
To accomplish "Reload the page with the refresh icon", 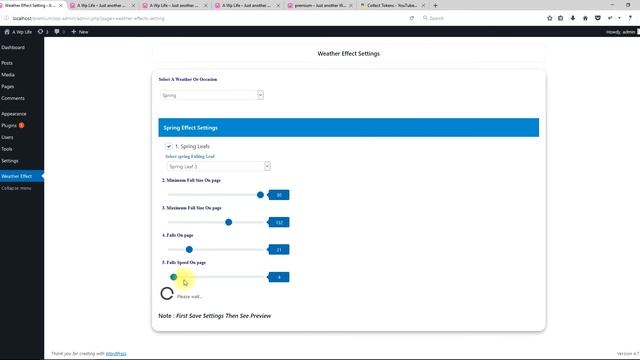I will coord(412,18).
